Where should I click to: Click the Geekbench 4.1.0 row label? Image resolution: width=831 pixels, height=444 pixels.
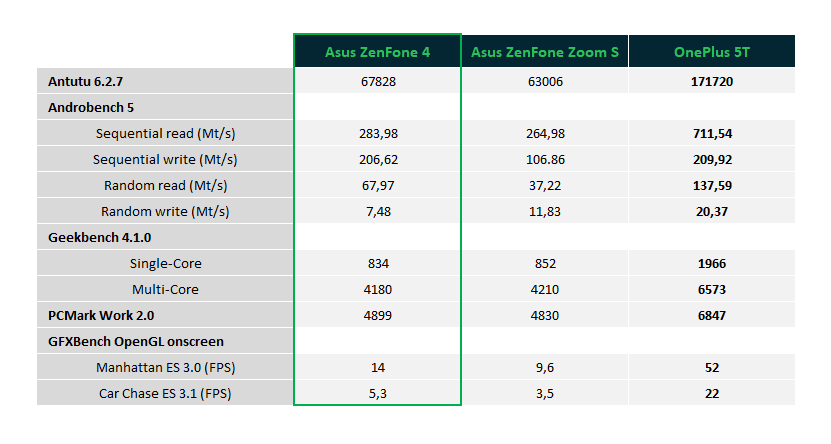pos(165,237)
